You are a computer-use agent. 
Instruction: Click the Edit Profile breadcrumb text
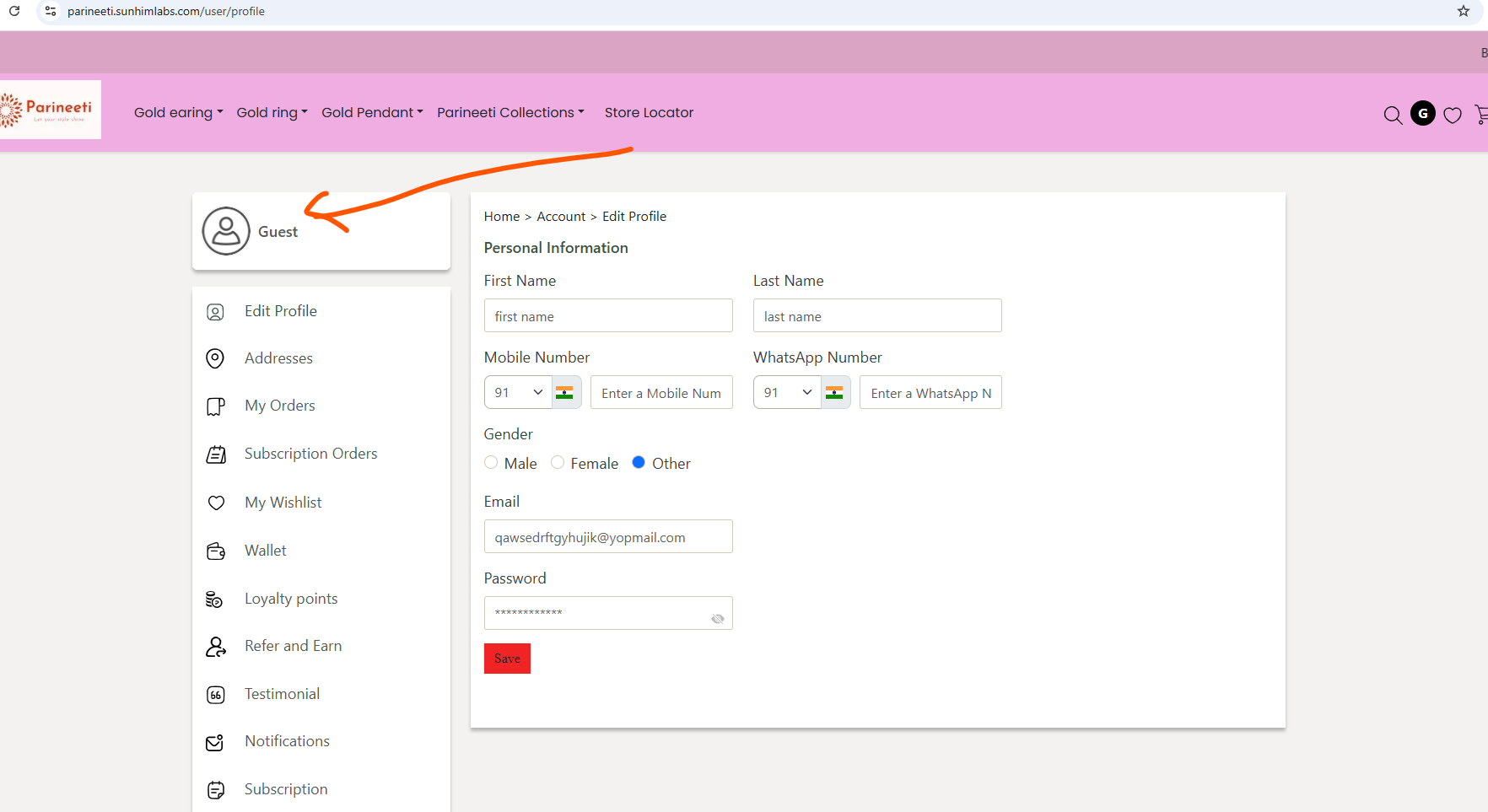click(x=634, y=217)
